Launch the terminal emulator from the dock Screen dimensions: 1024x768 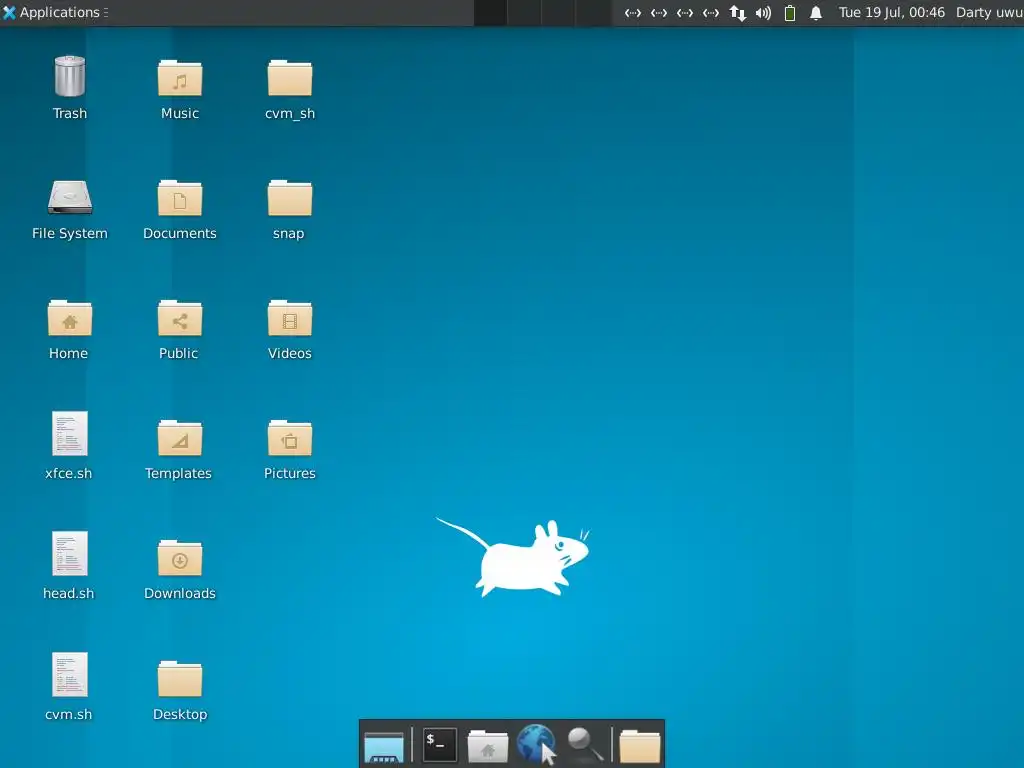440,745
